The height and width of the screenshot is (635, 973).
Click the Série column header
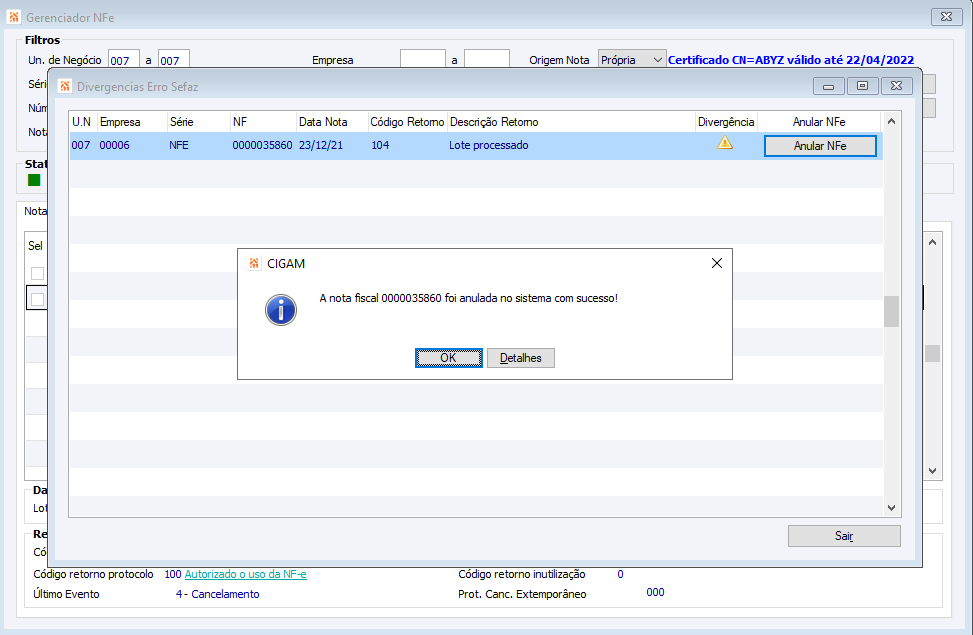[199, 122]
